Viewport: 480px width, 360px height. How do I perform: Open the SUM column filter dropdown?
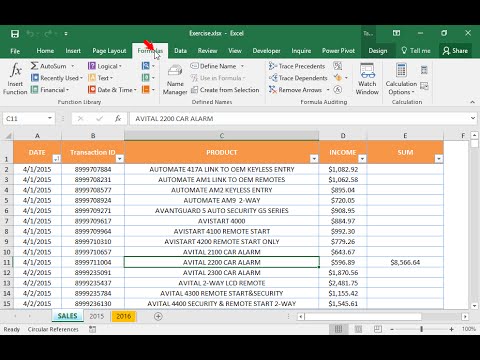tap(439, 159)
